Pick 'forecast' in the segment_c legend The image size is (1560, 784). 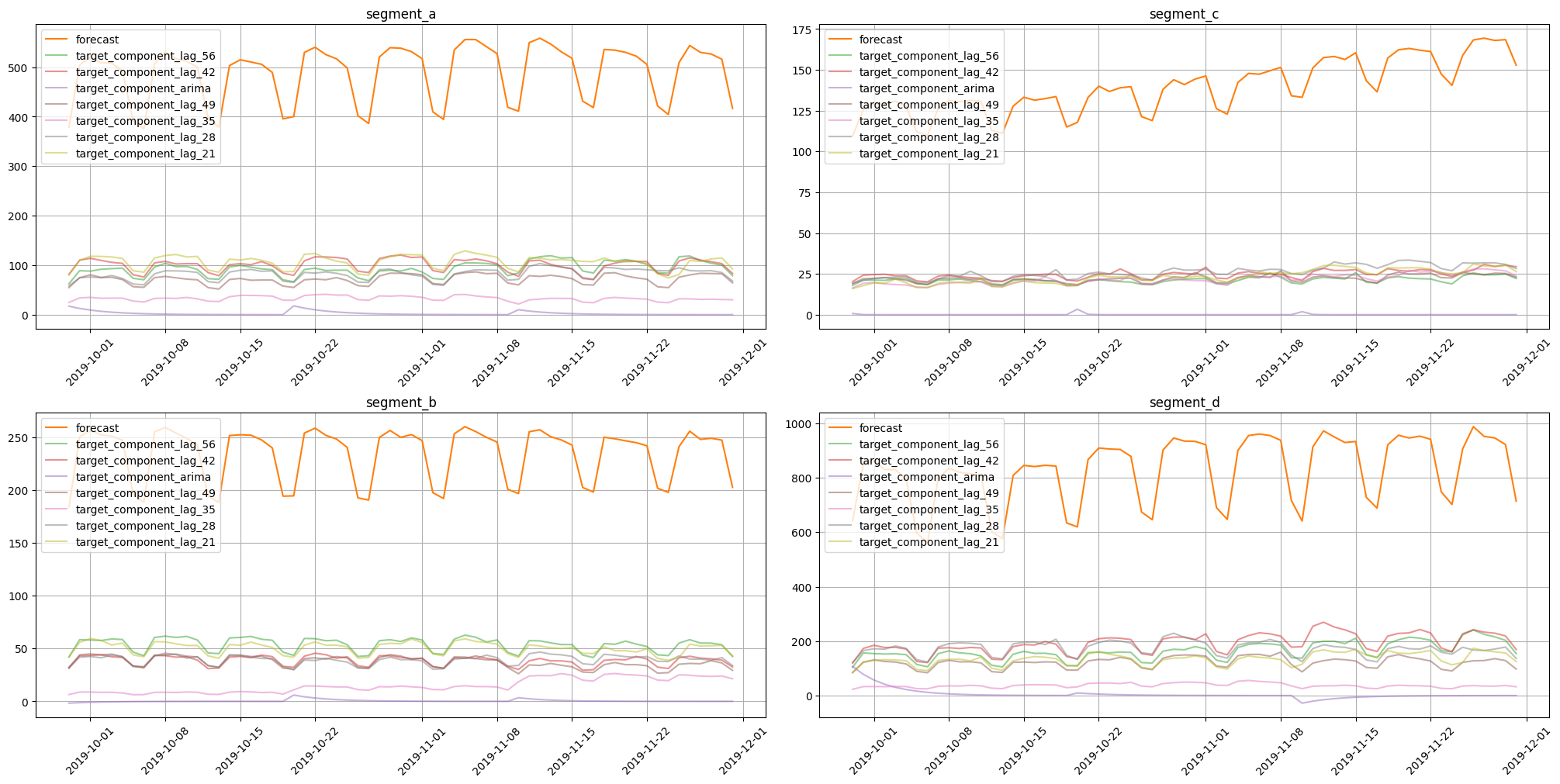[x=880, y=40]
